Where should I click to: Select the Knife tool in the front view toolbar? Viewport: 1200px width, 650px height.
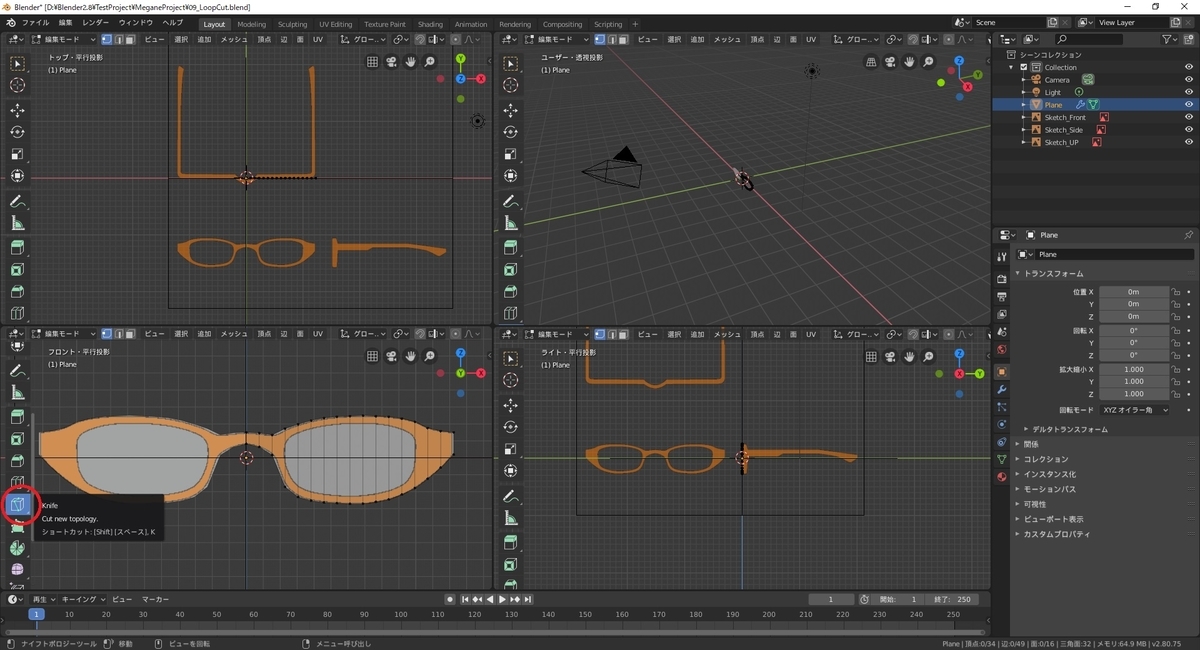click(17, 505)
